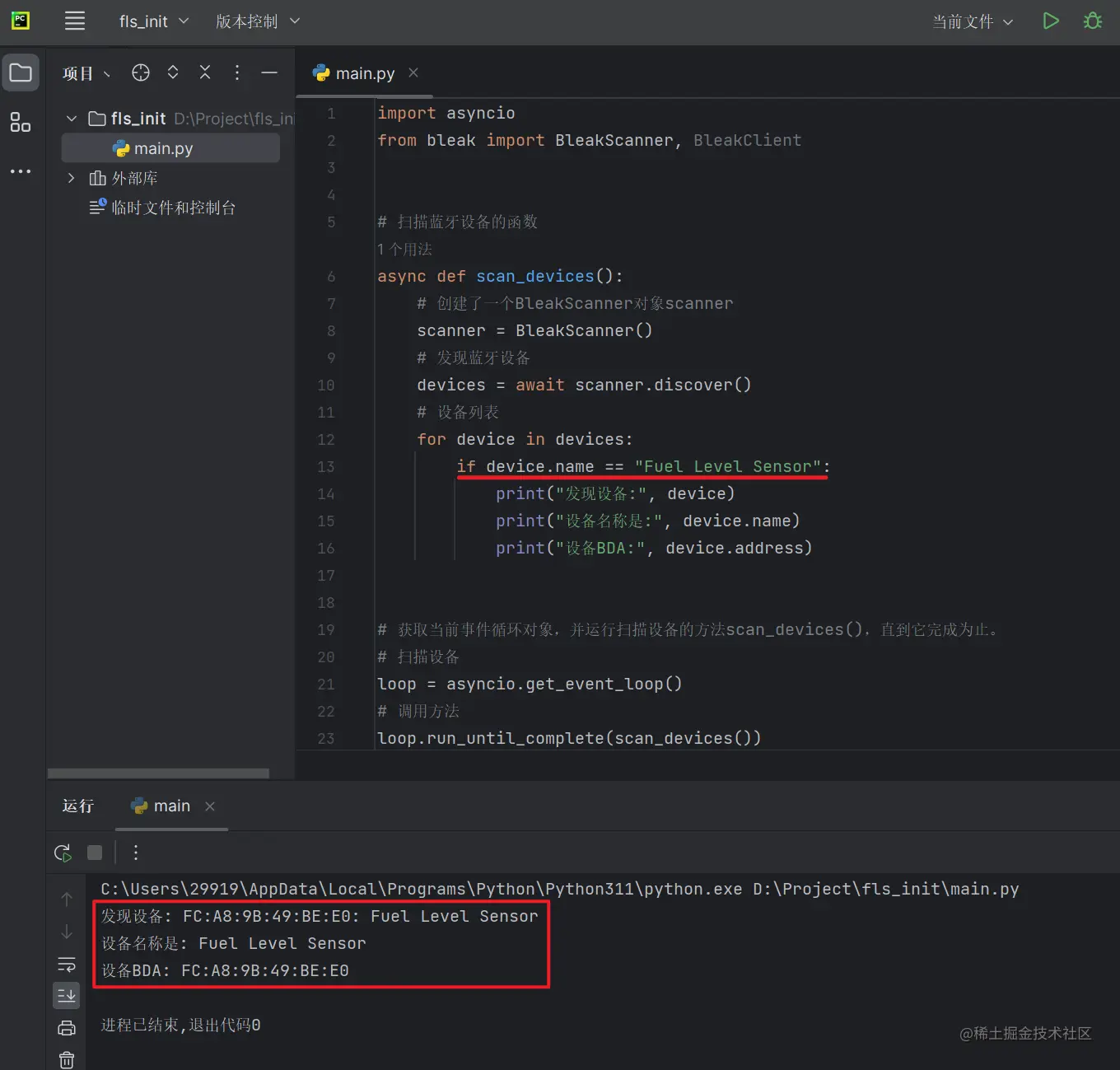1120x1070 pixels.
Task: Collapse the fls_init folder in tree
Action: pos(72,119)
